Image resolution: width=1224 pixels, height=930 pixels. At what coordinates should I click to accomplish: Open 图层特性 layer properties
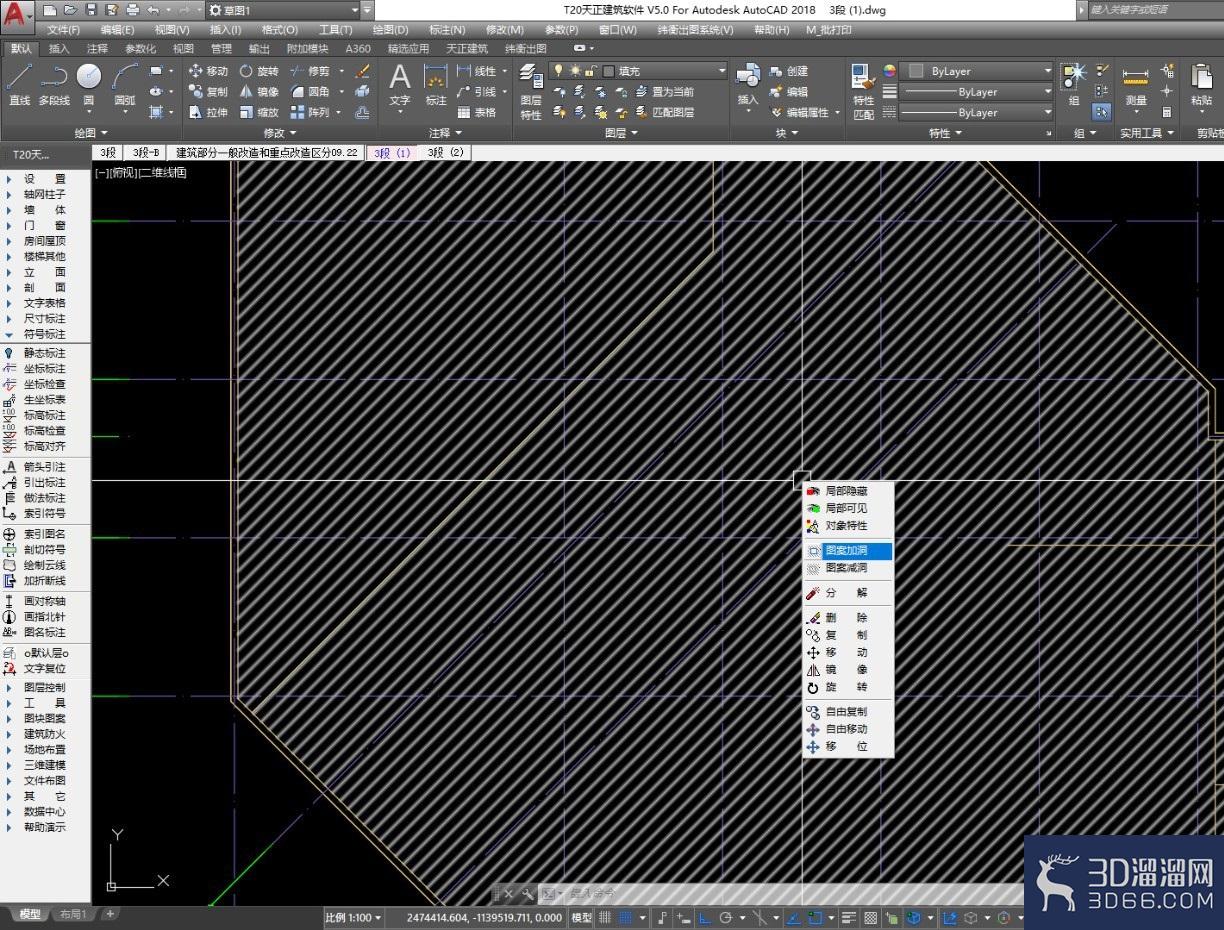pos(531,93)
